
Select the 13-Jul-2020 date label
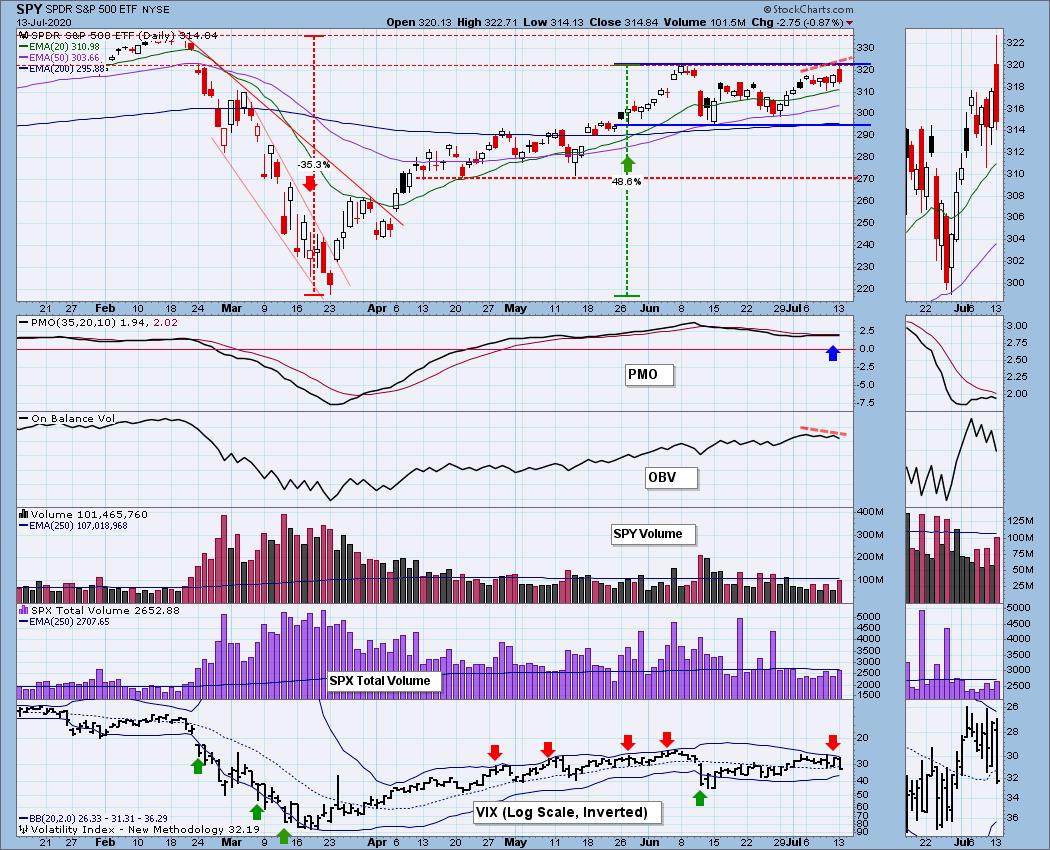tap(44, 21)
